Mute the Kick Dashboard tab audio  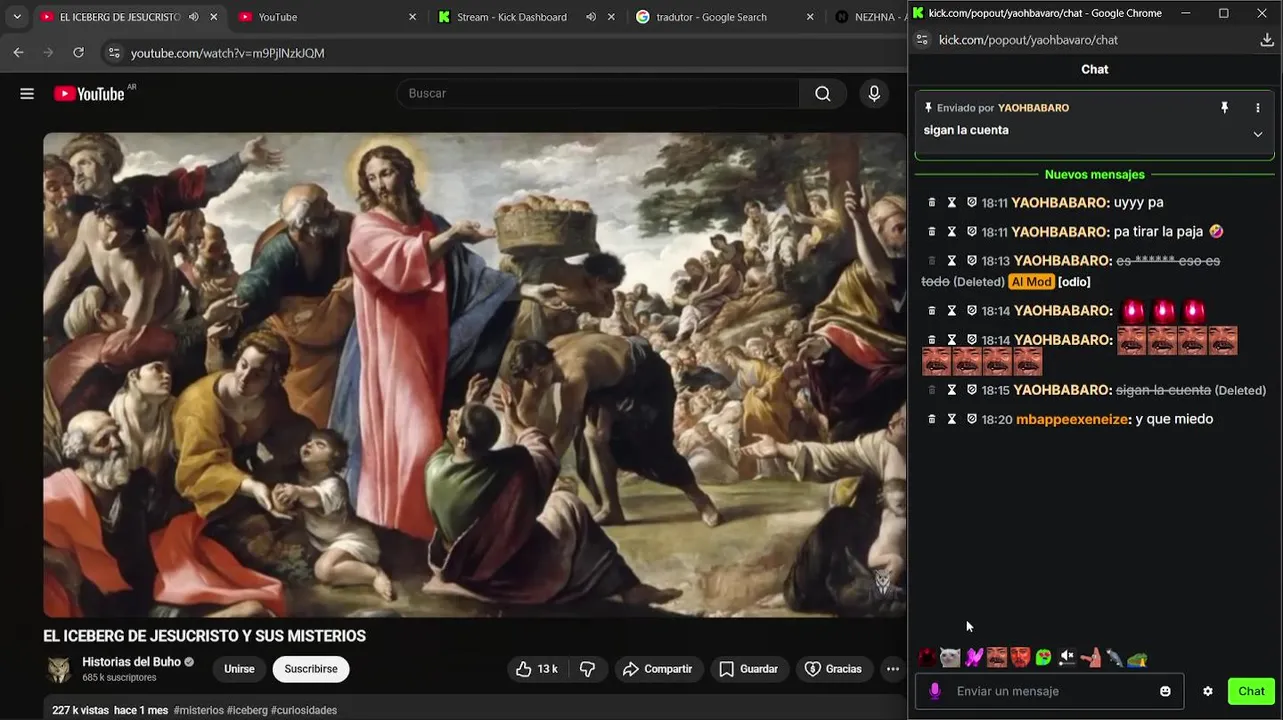[591, 17]
